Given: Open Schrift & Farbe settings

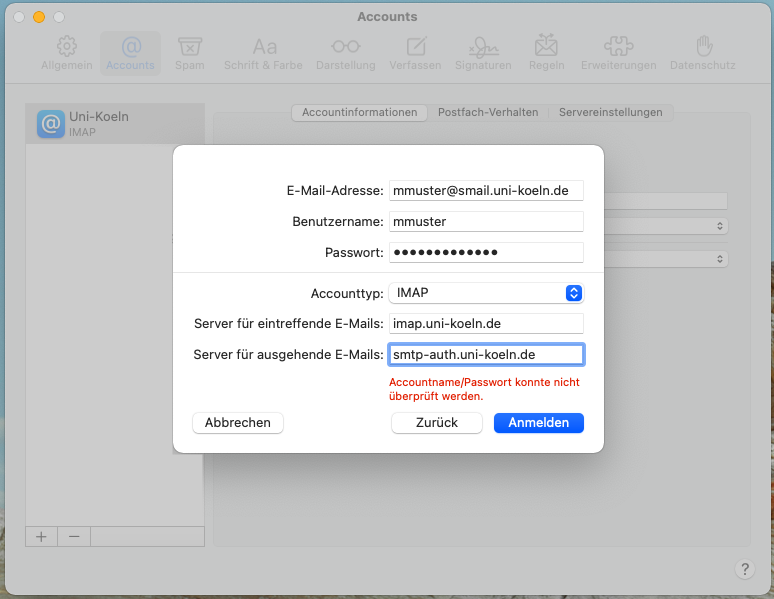Looking at the screenshot, I should pos(263,53).
